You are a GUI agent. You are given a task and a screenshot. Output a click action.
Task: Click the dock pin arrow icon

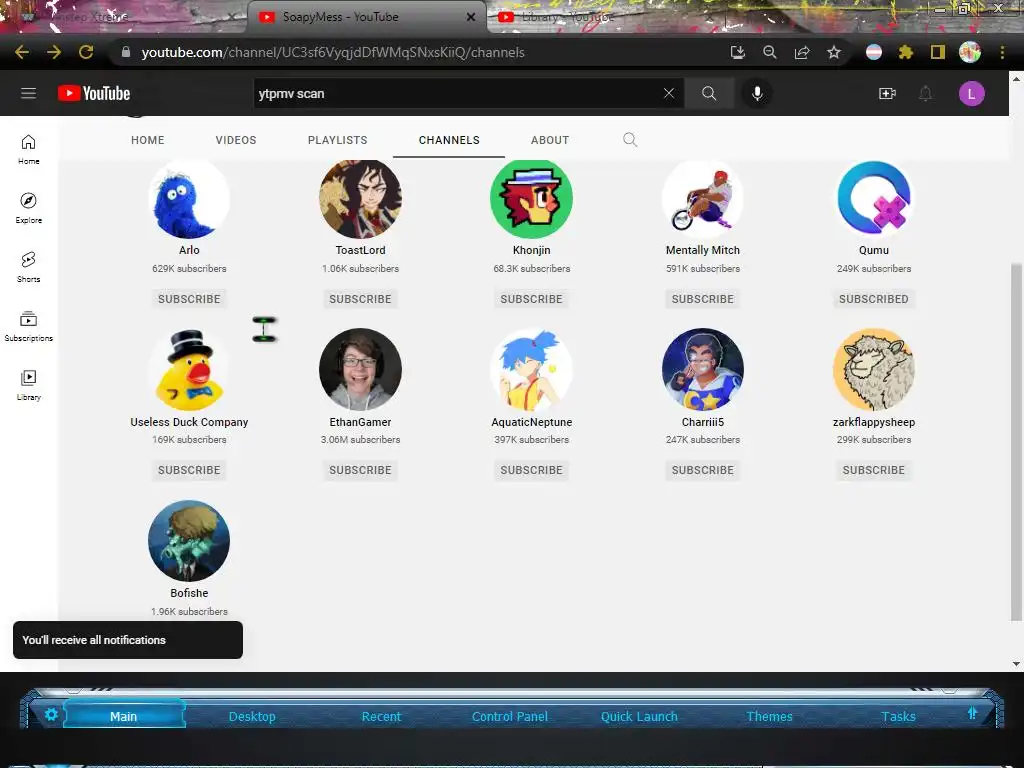[x=972, y=713]
